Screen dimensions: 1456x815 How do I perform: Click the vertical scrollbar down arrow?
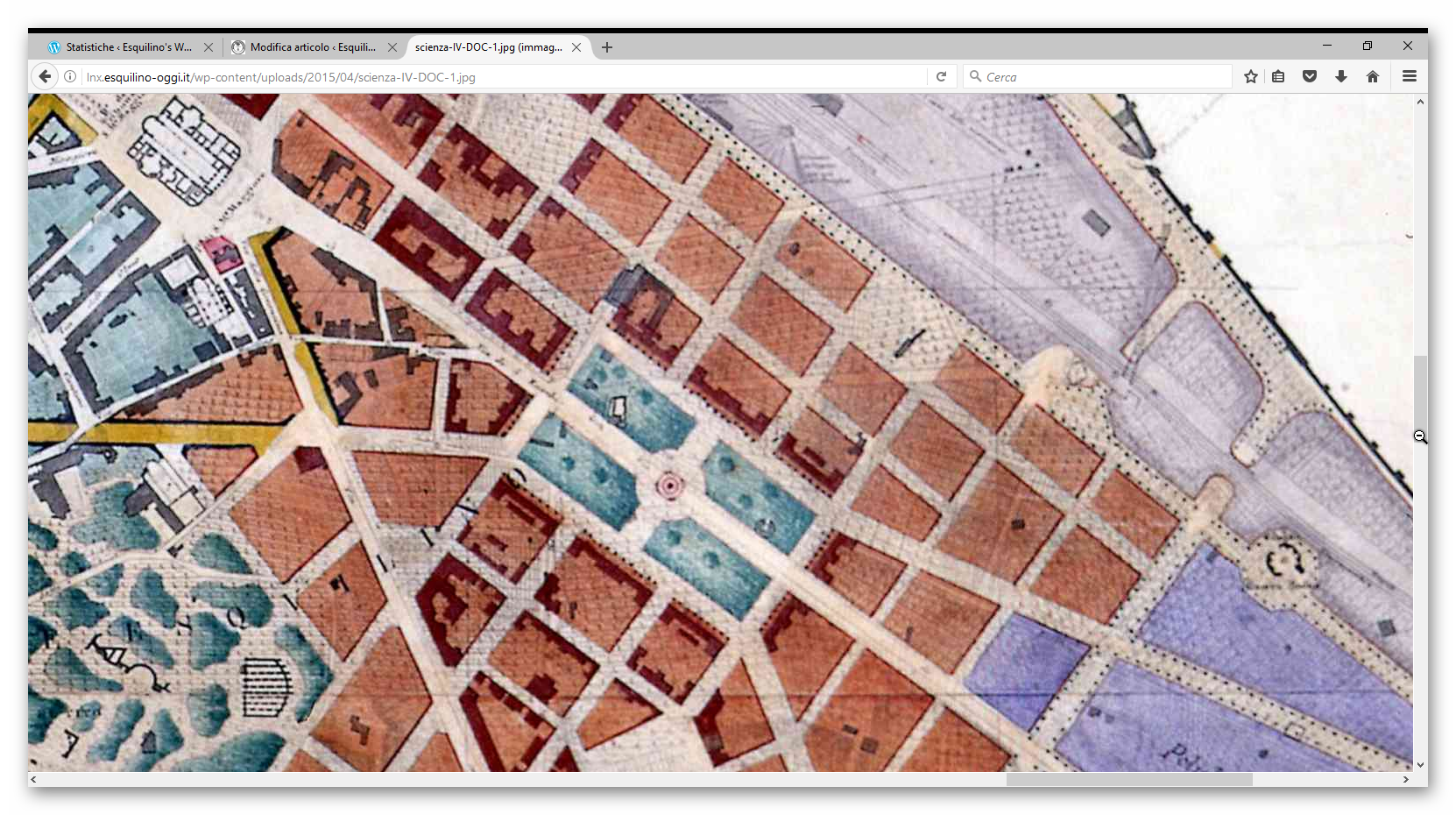[1420, 765]
